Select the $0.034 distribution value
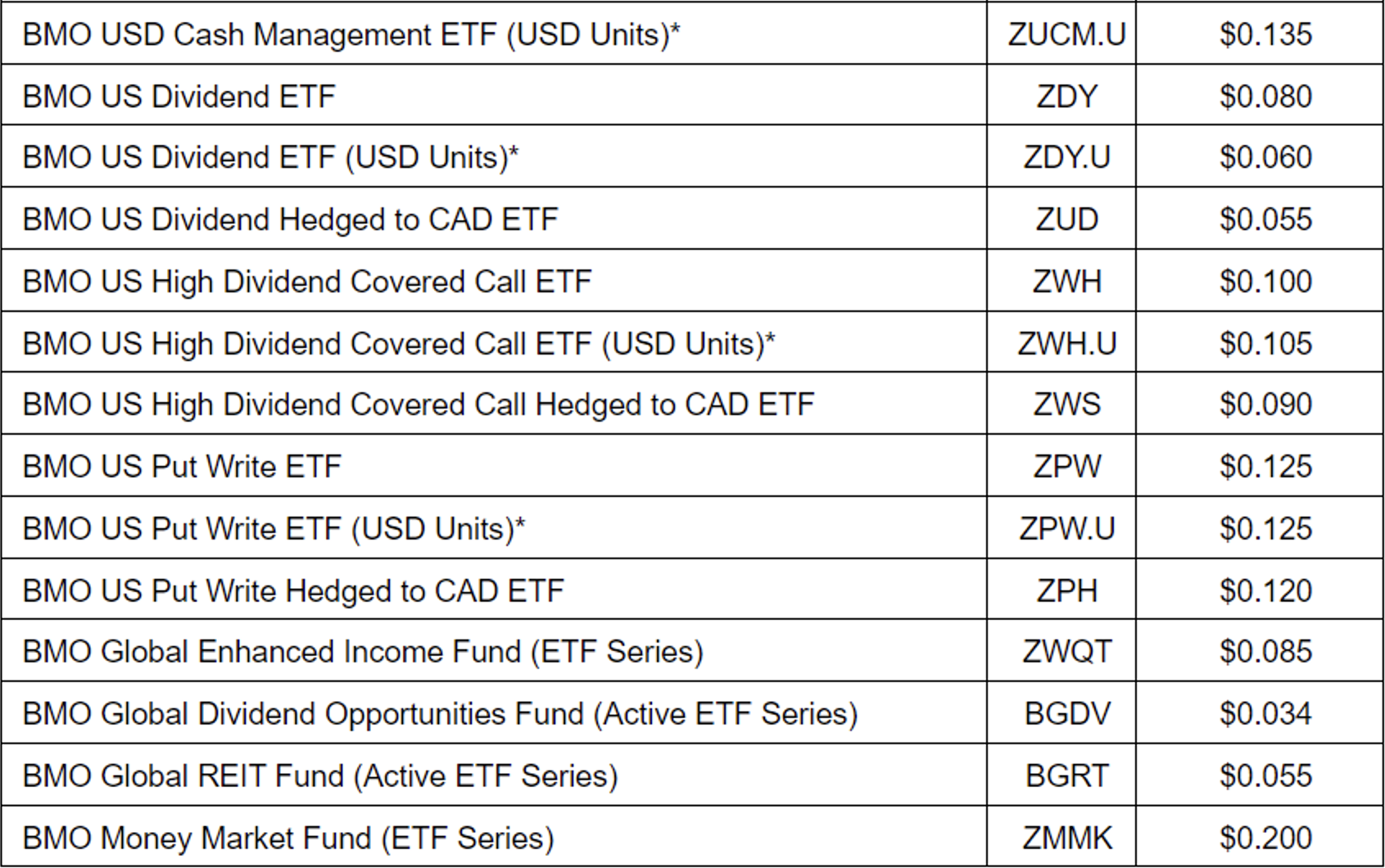1385x868 pixels. [x=1265, y=714]
